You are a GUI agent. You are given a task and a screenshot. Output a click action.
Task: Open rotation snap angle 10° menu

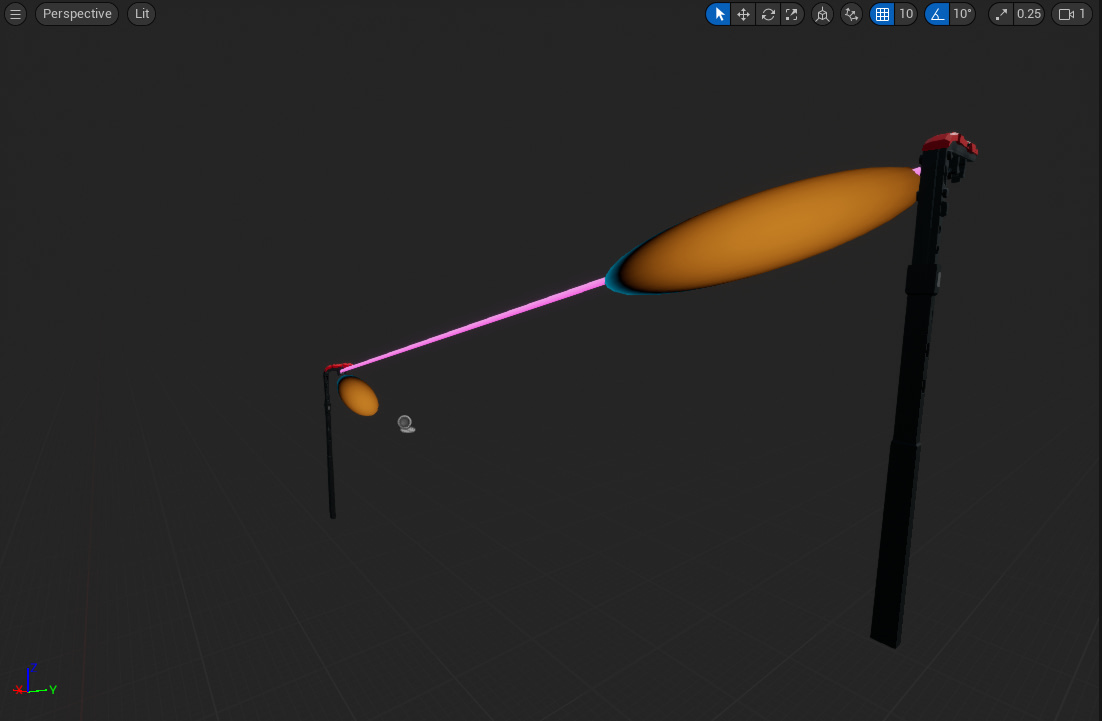tap(962, 14)
